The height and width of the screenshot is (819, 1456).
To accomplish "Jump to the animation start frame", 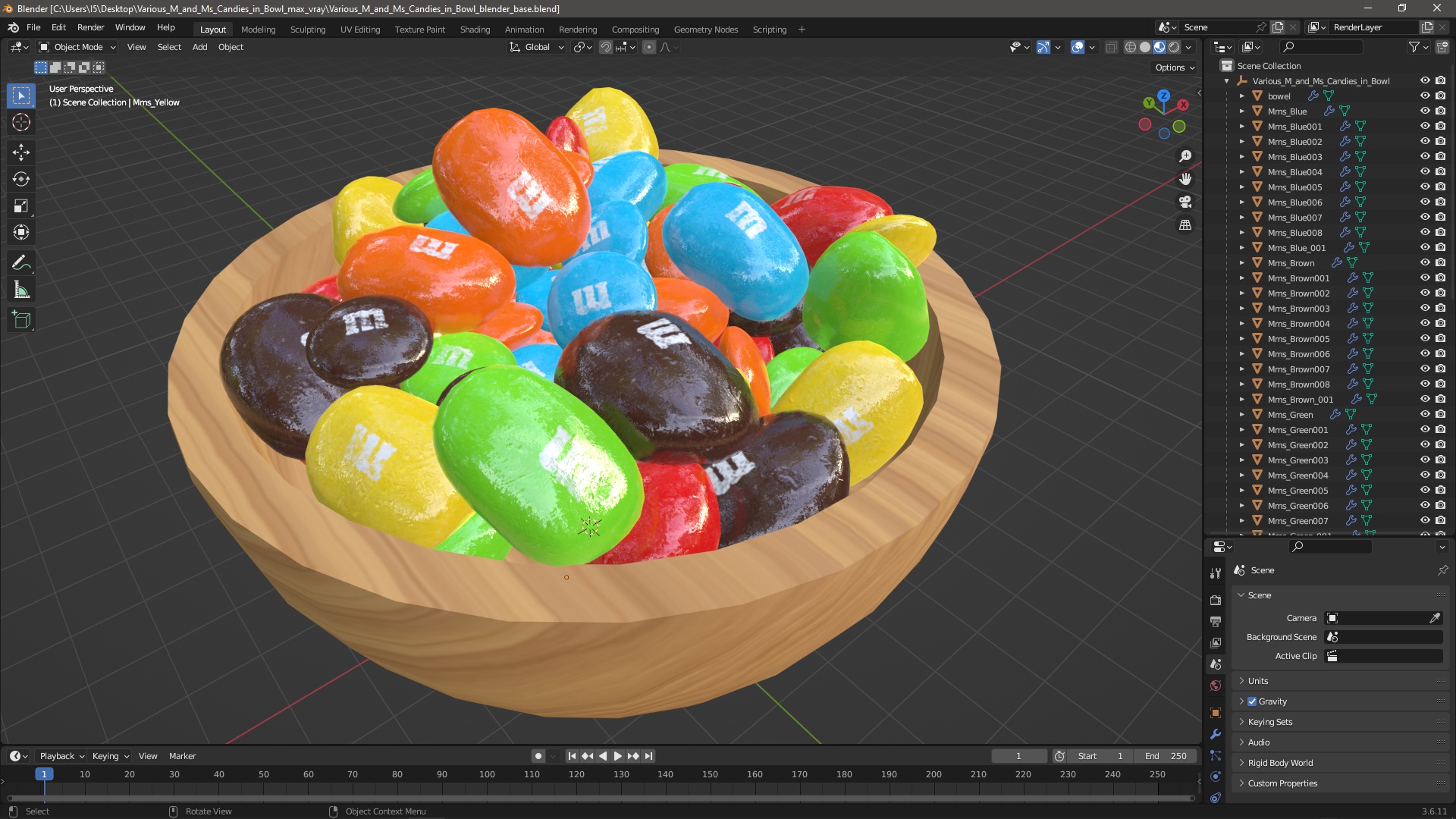I will click(x=572, y=756).
